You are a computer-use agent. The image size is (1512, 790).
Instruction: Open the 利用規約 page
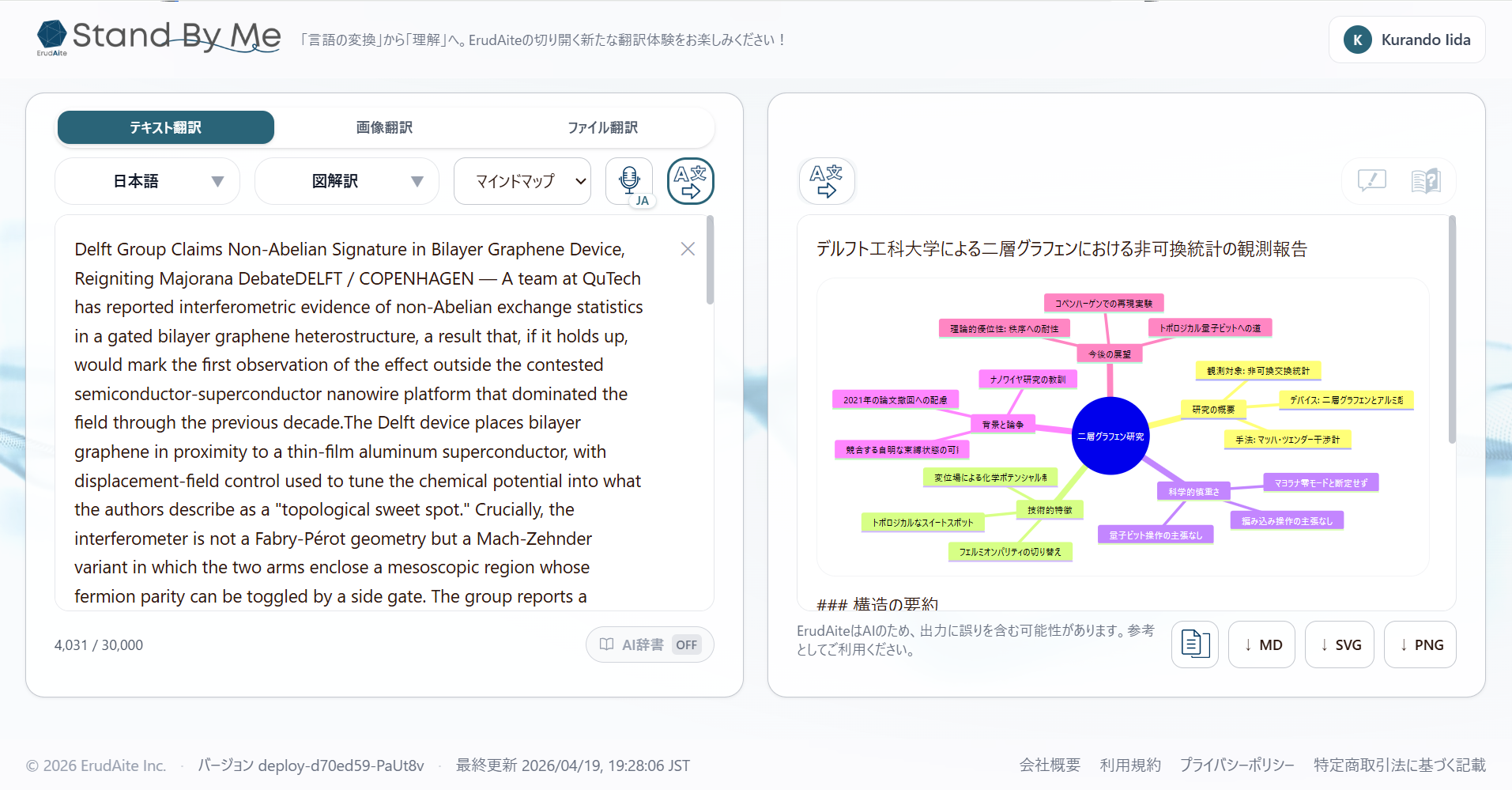pos(1129,765)
